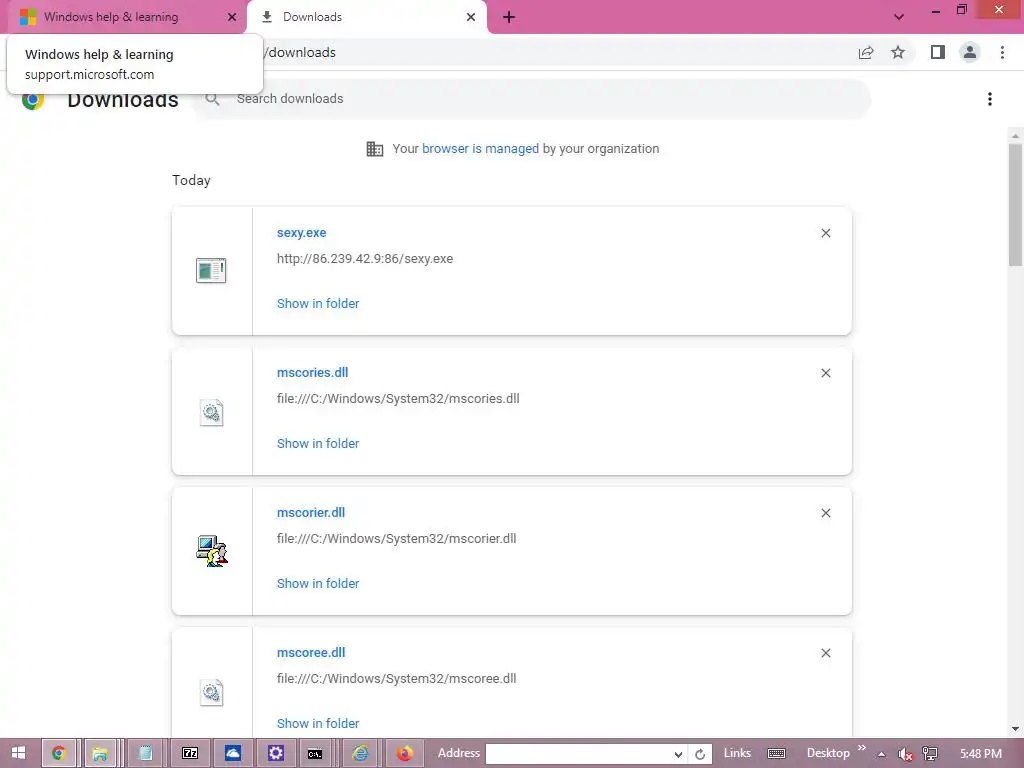Click the taskbar Address refresh icon
Image resolution: width=1024 pixels, height=768 pixels.
(x=700, y=754)
